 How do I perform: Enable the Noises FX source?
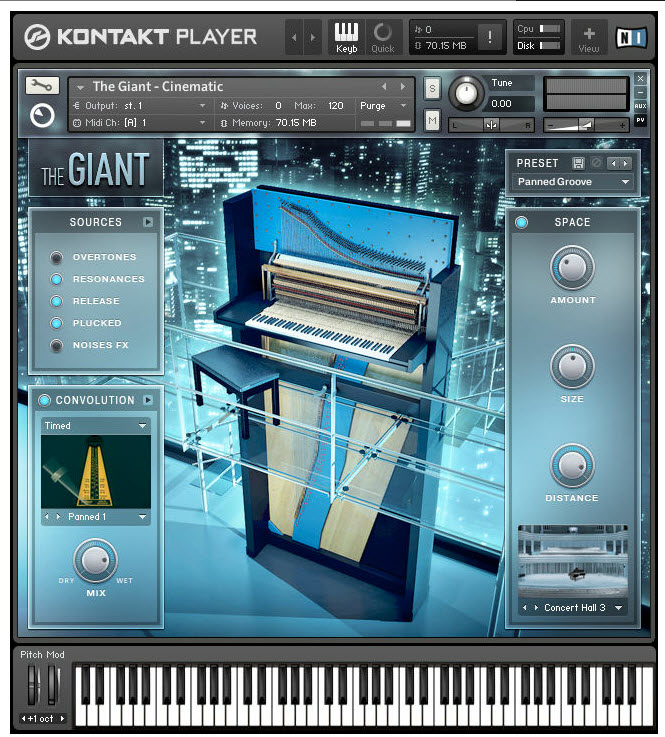pos(56,345)
